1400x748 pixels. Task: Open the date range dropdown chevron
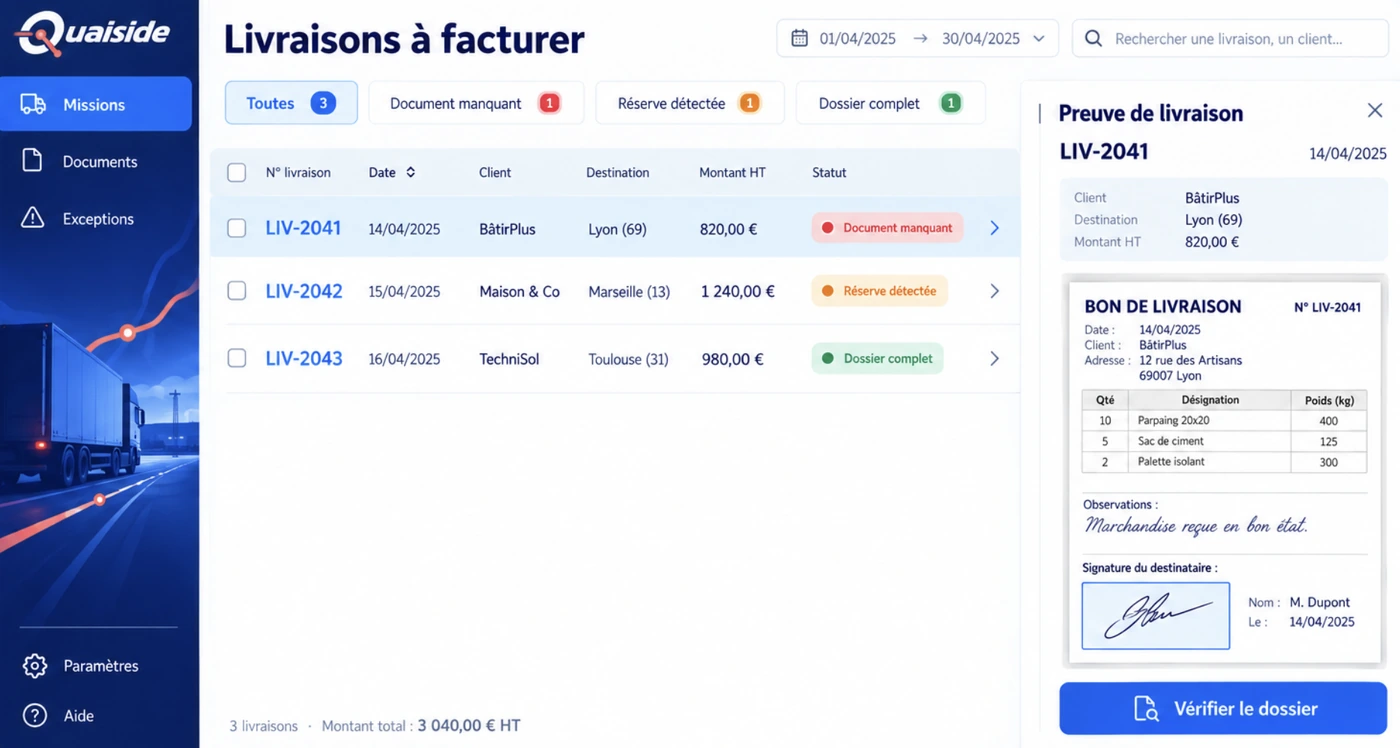click(x=1039, y=39)
